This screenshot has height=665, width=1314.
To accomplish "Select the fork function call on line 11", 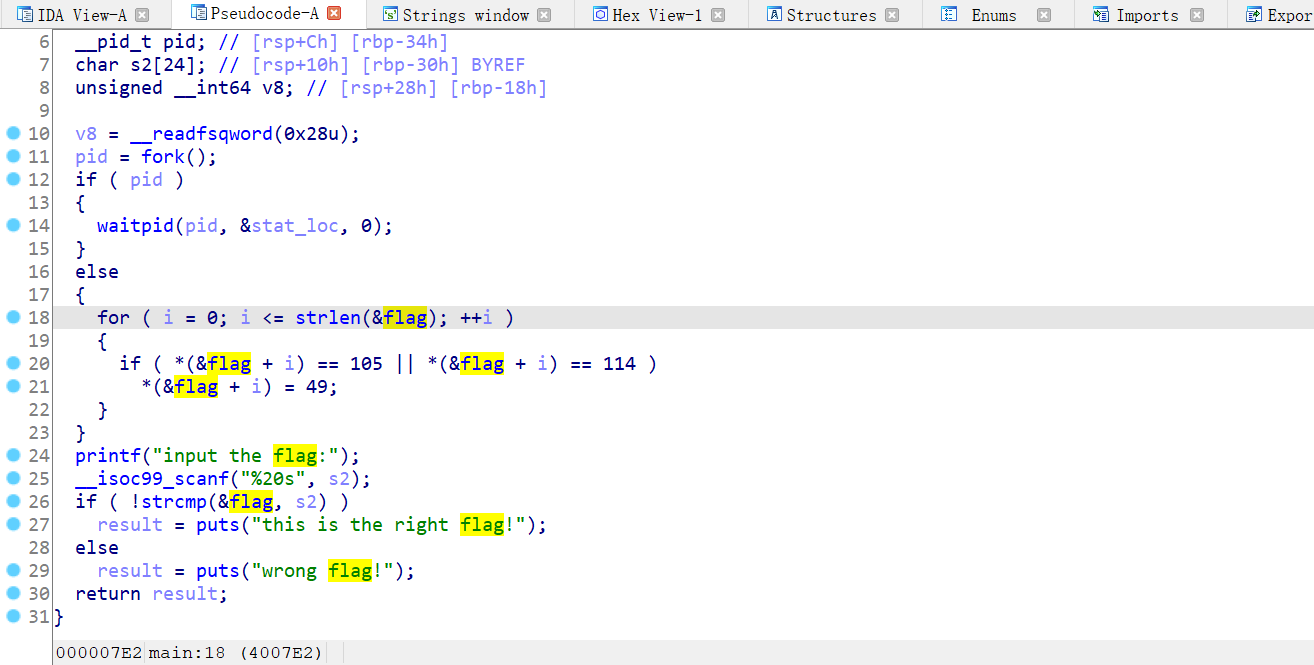I will (162, 157).
